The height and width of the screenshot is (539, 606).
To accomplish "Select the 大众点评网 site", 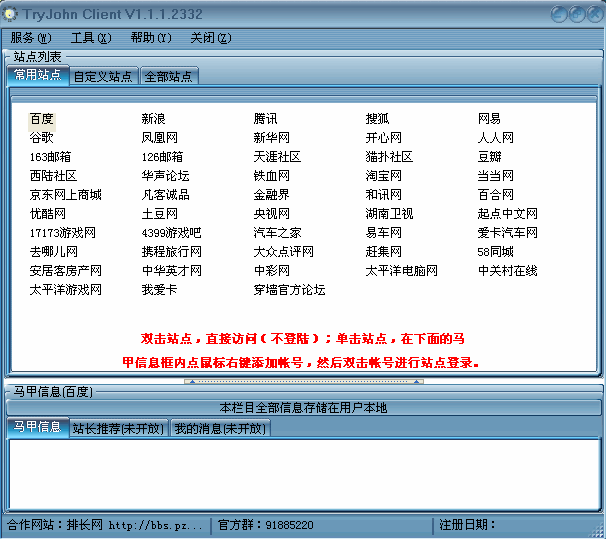I will coord(284,252).
